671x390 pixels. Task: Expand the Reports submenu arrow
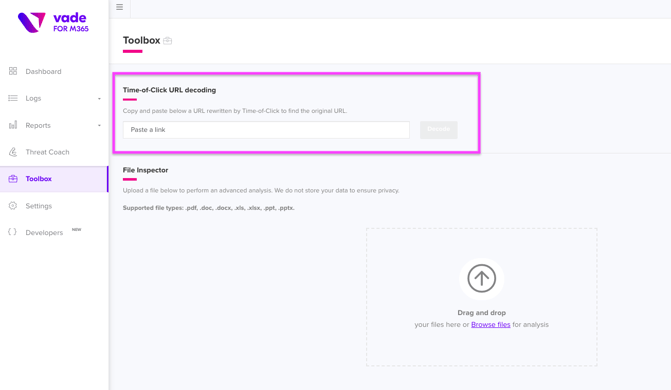[99, 125]
